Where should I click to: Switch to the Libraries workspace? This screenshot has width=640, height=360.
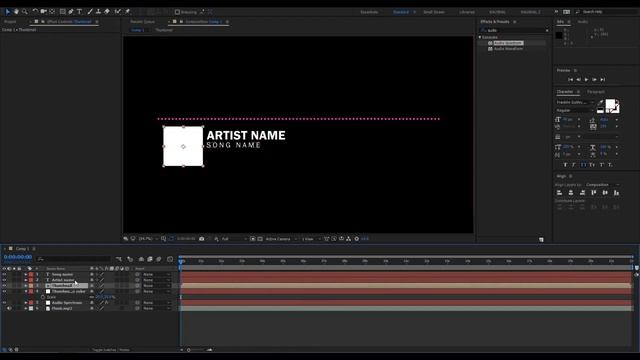467,12
